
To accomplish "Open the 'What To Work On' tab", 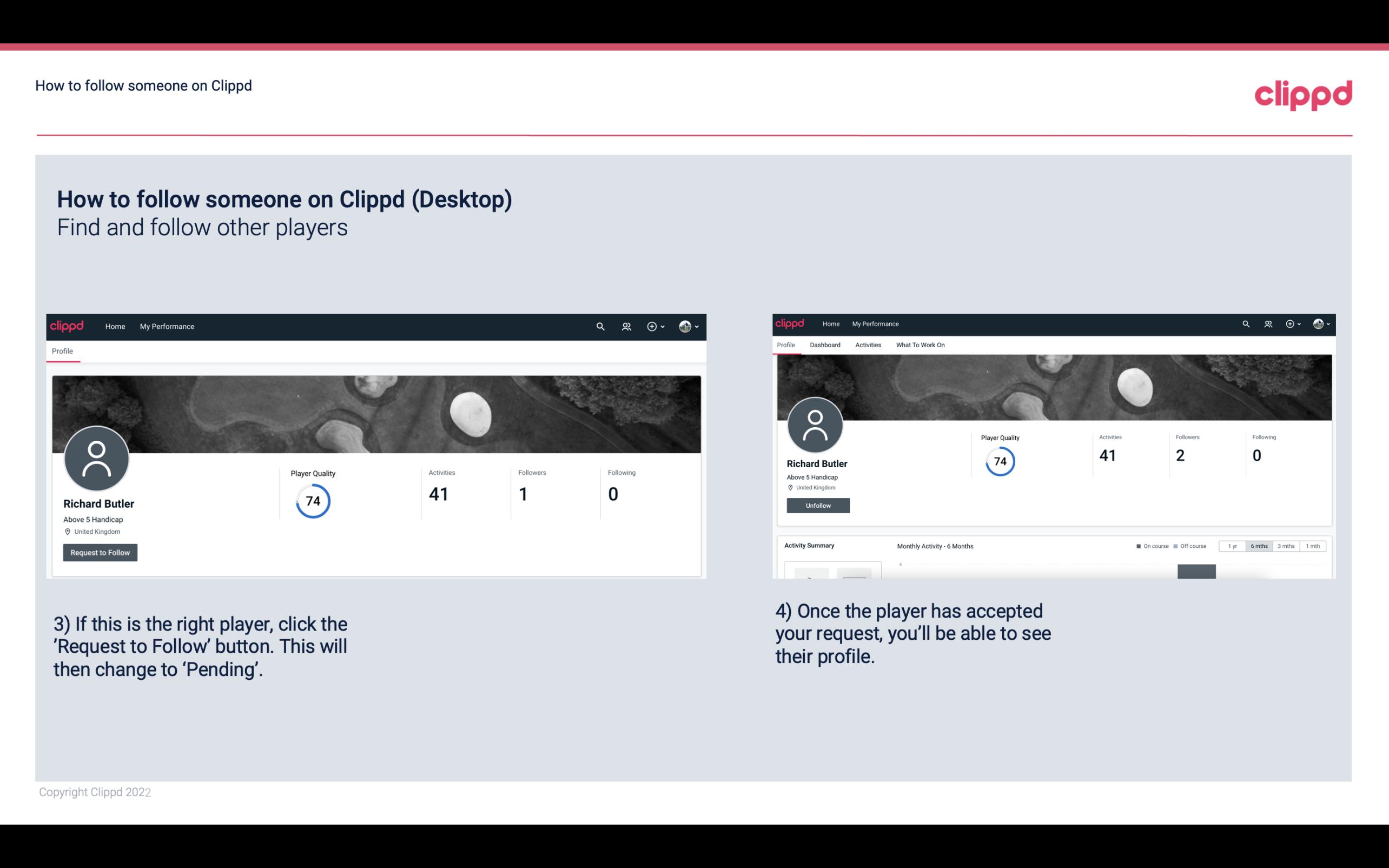I will coord(919,345).
